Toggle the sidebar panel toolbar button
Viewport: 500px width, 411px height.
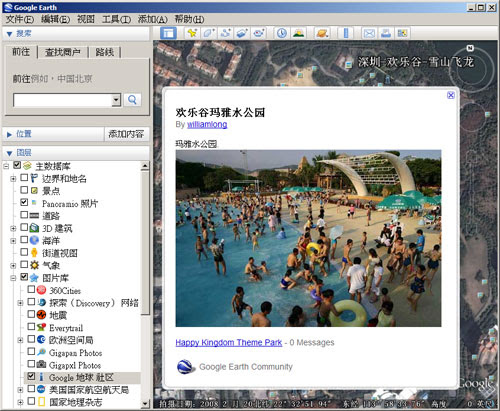[168, 33]
